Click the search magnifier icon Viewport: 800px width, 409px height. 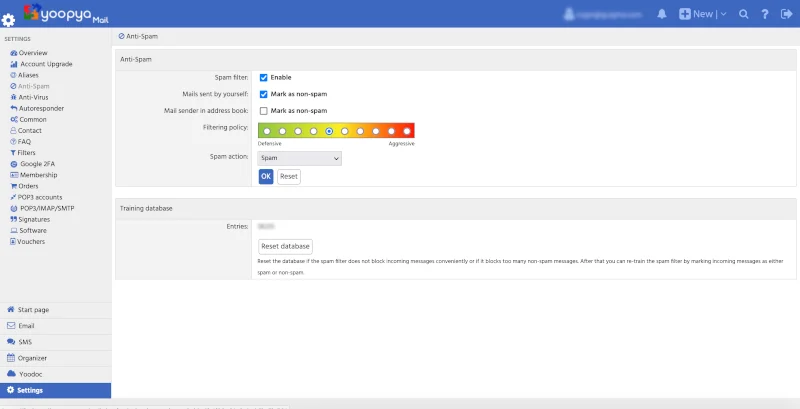pos(743,14)
